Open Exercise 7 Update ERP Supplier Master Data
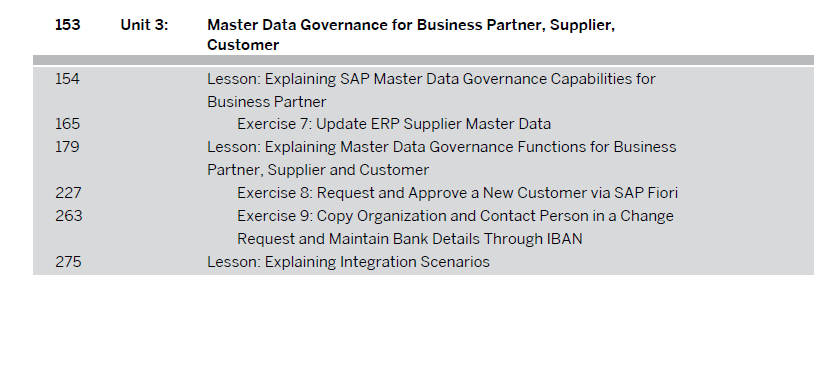Viewport: 828px width, 383px height. point(394,124)
